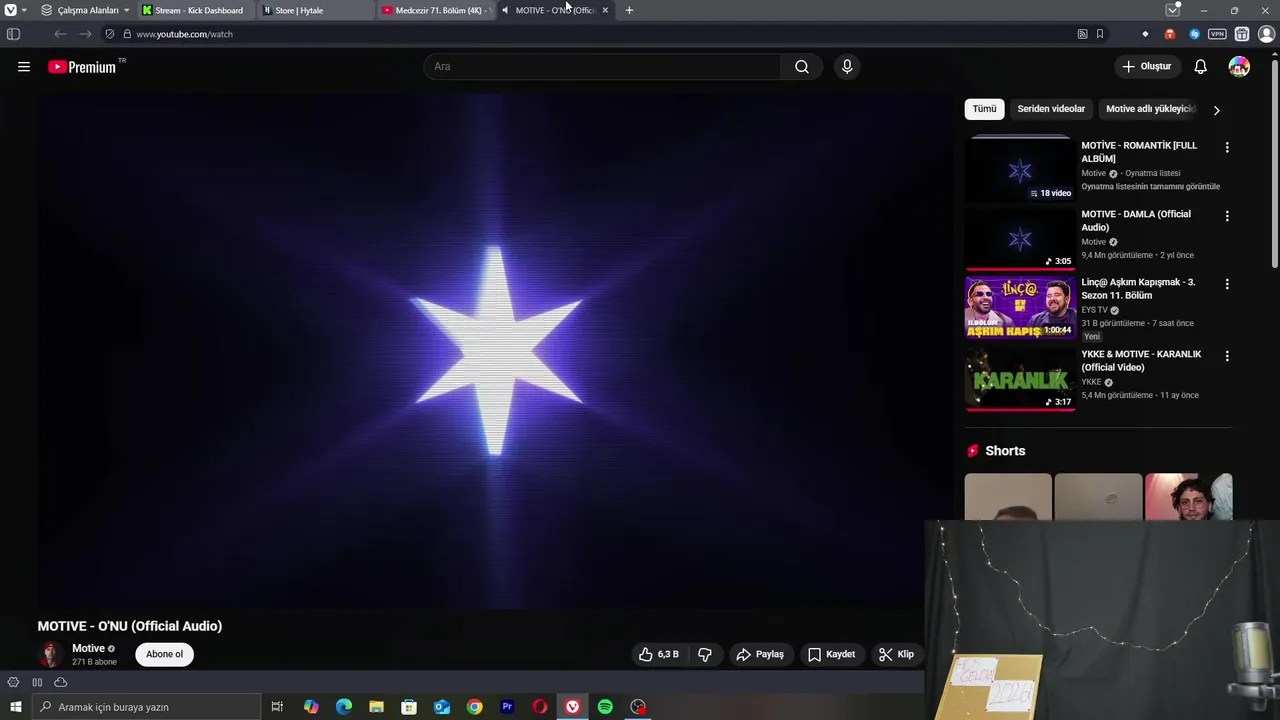
Task: Open the tracker blocker shield icon
Action: (110, 34)
